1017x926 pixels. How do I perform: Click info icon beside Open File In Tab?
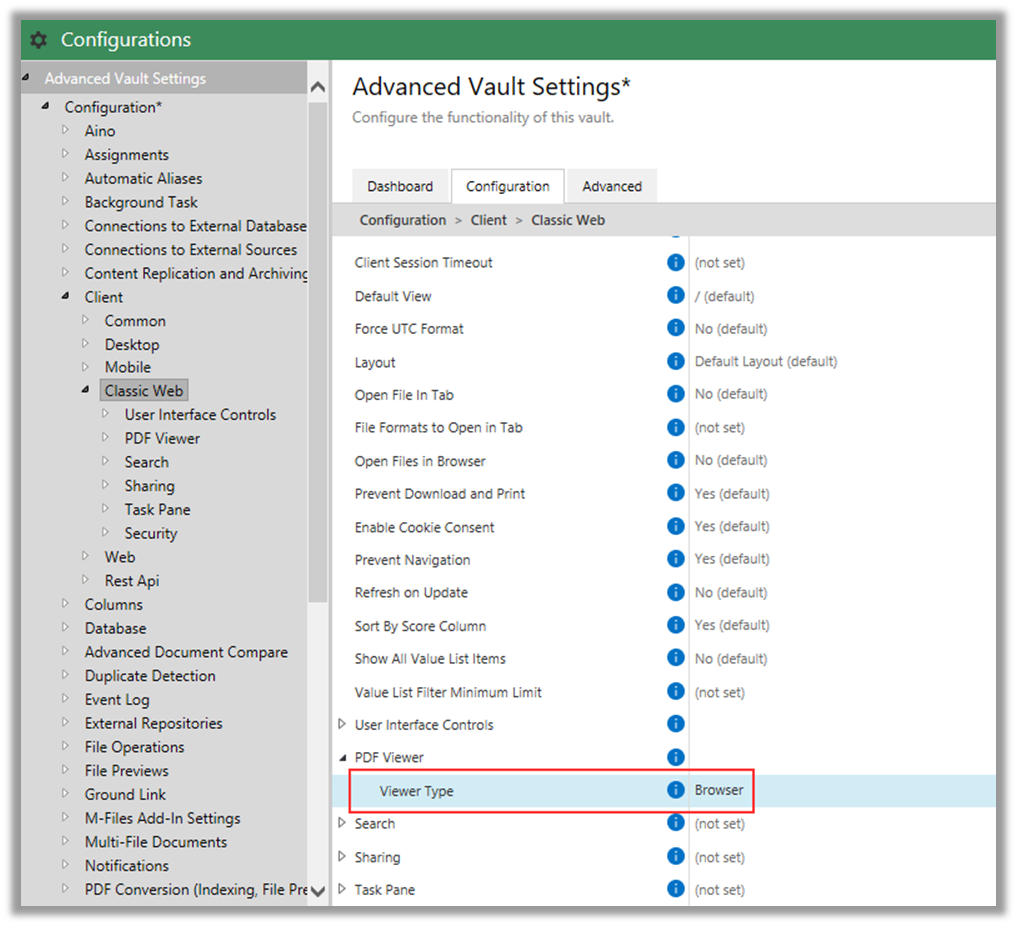pyautogui.click(x=675, y=394)
